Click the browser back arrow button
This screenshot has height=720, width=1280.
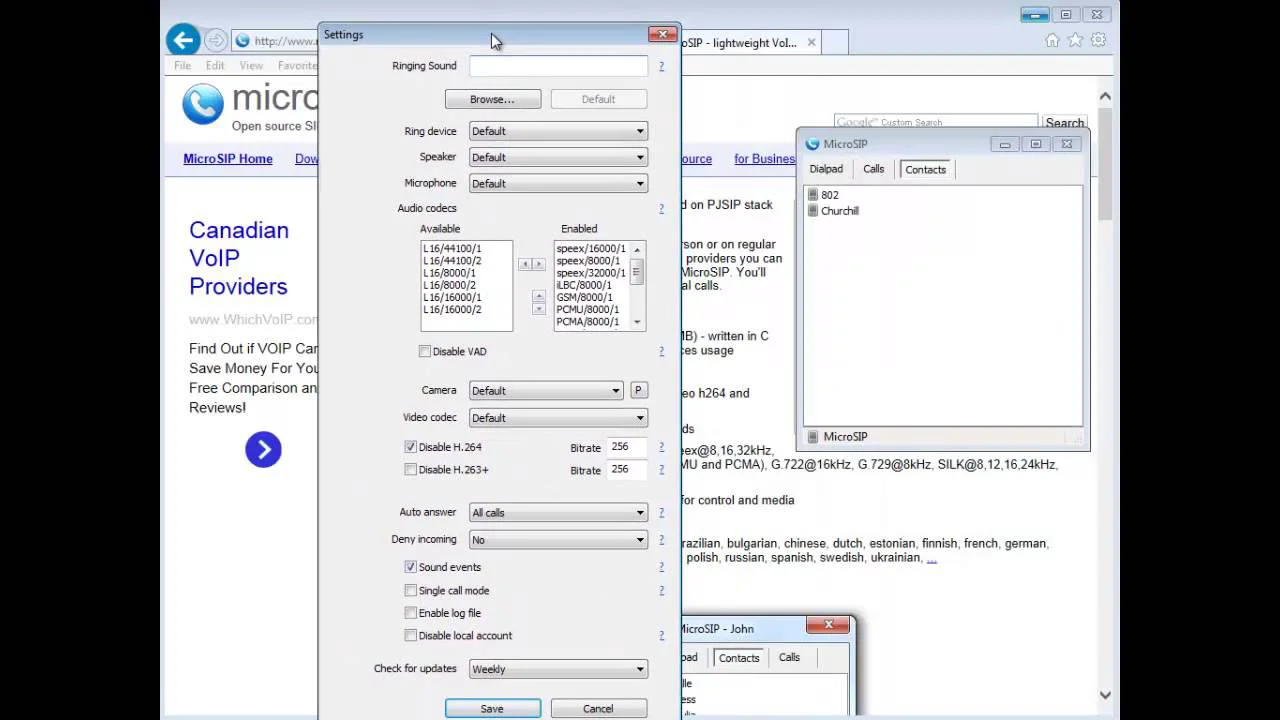tap(183, 40)
